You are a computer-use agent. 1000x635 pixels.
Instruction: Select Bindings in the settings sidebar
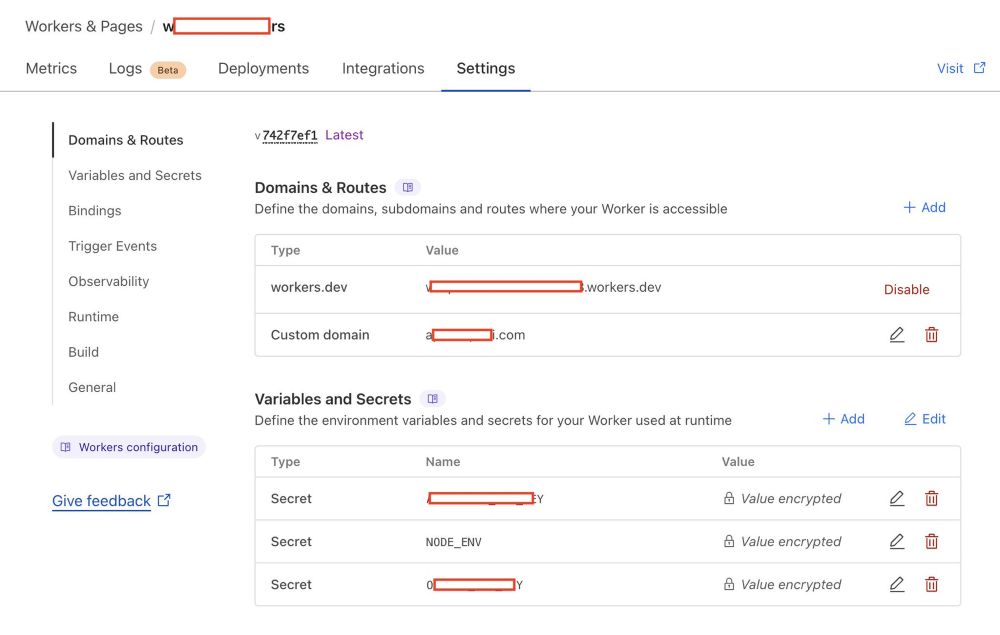point(94,211)
